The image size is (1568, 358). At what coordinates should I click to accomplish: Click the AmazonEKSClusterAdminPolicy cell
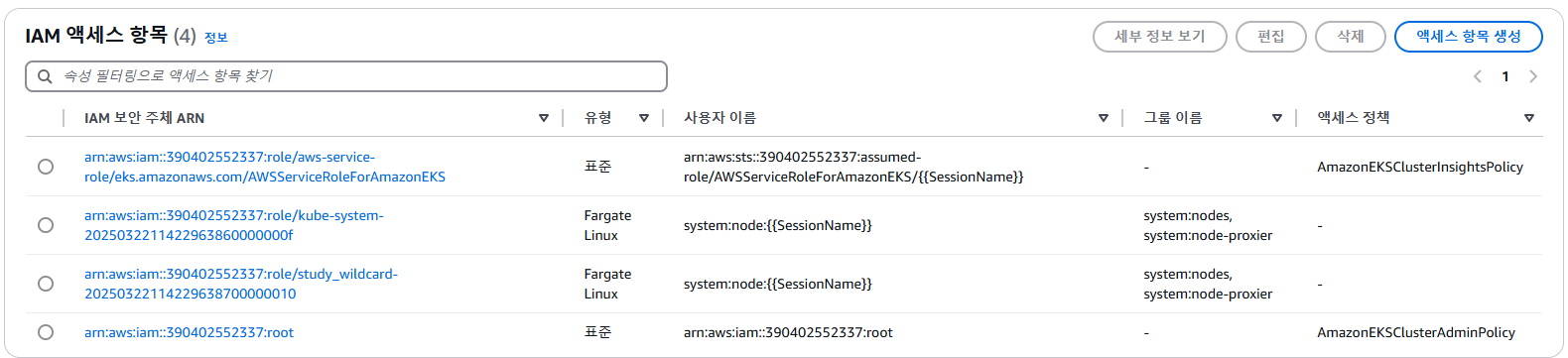[1416, 332]
